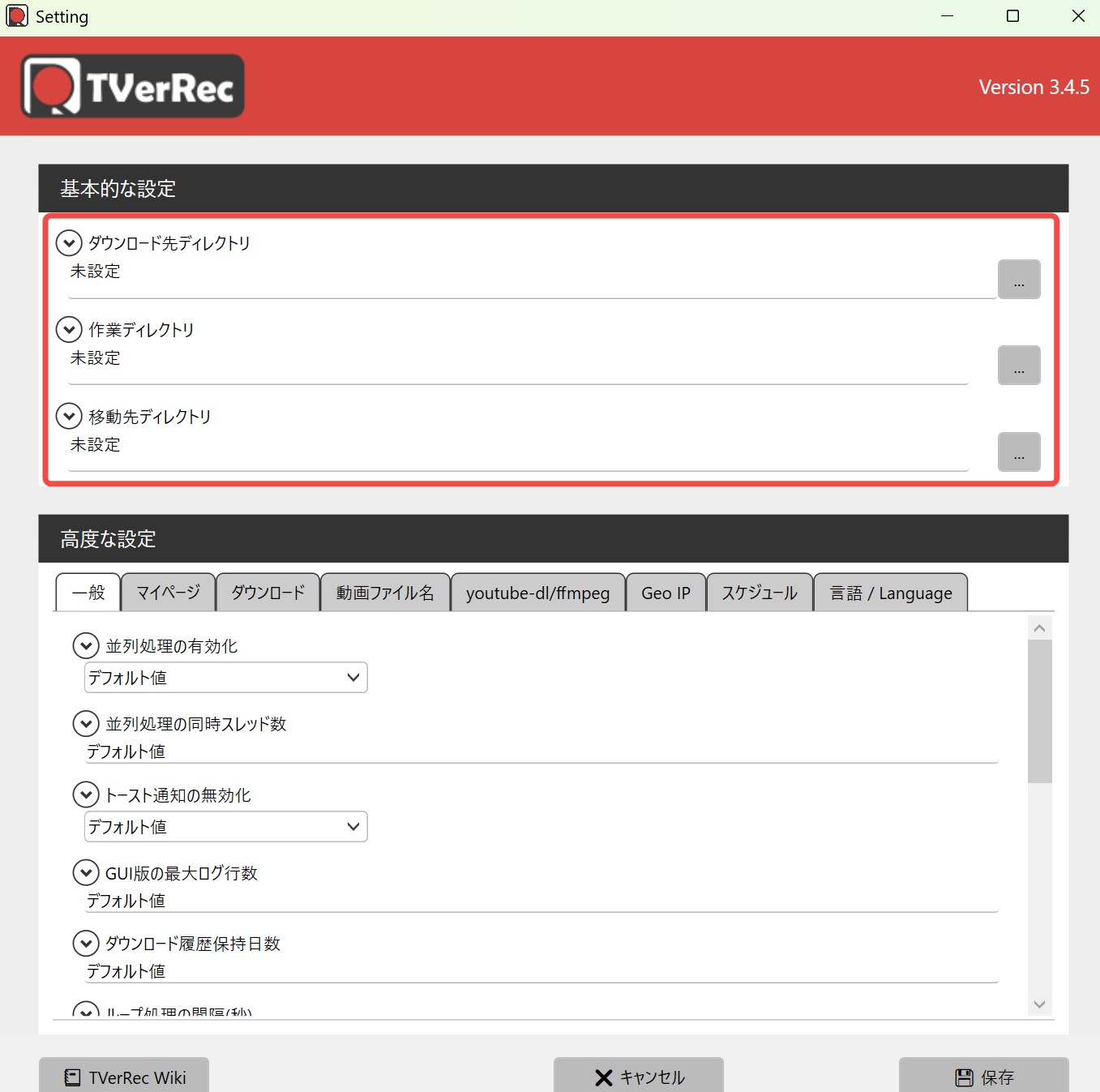This screenshot has height=1092, width=1100.
Task: Expand 移動先ディレクトリ description chevron
Action: click(x=69, y=416)
